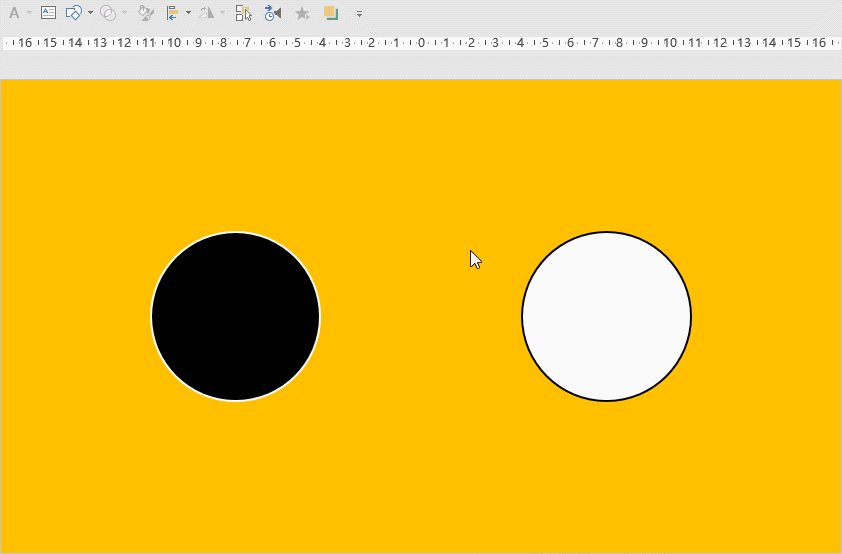Select the black circle shape
The height and width of the screenshot is (554, 842).
click(x=235, y=317)
